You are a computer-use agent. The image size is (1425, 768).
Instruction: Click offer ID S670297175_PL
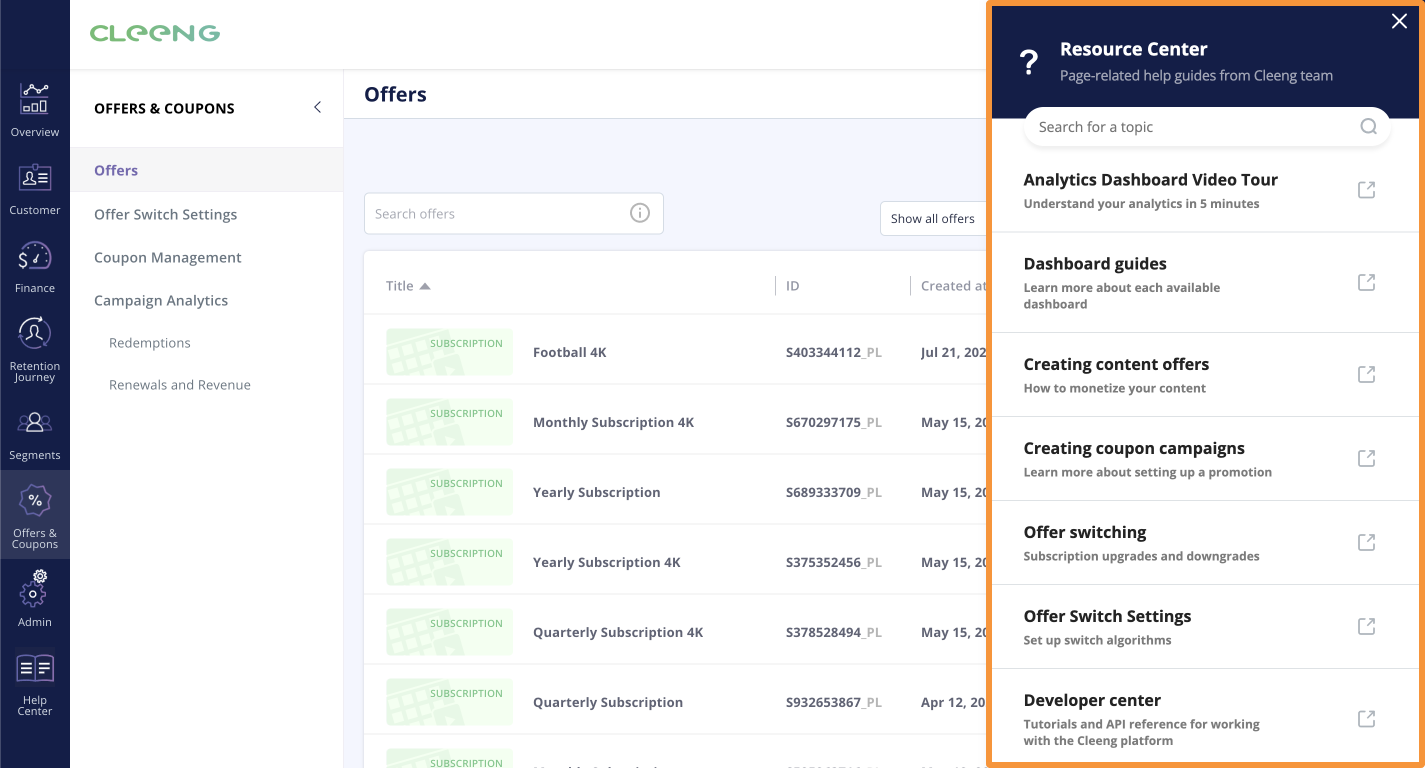(834, 422)
